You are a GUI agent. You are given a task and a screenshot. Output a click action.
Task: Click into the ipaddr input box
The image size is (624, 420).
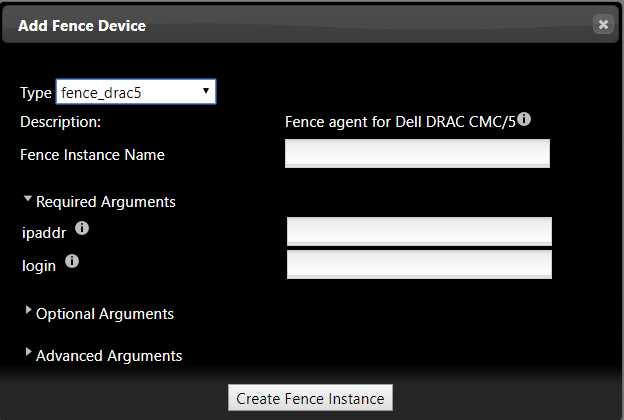click(419, 231)
